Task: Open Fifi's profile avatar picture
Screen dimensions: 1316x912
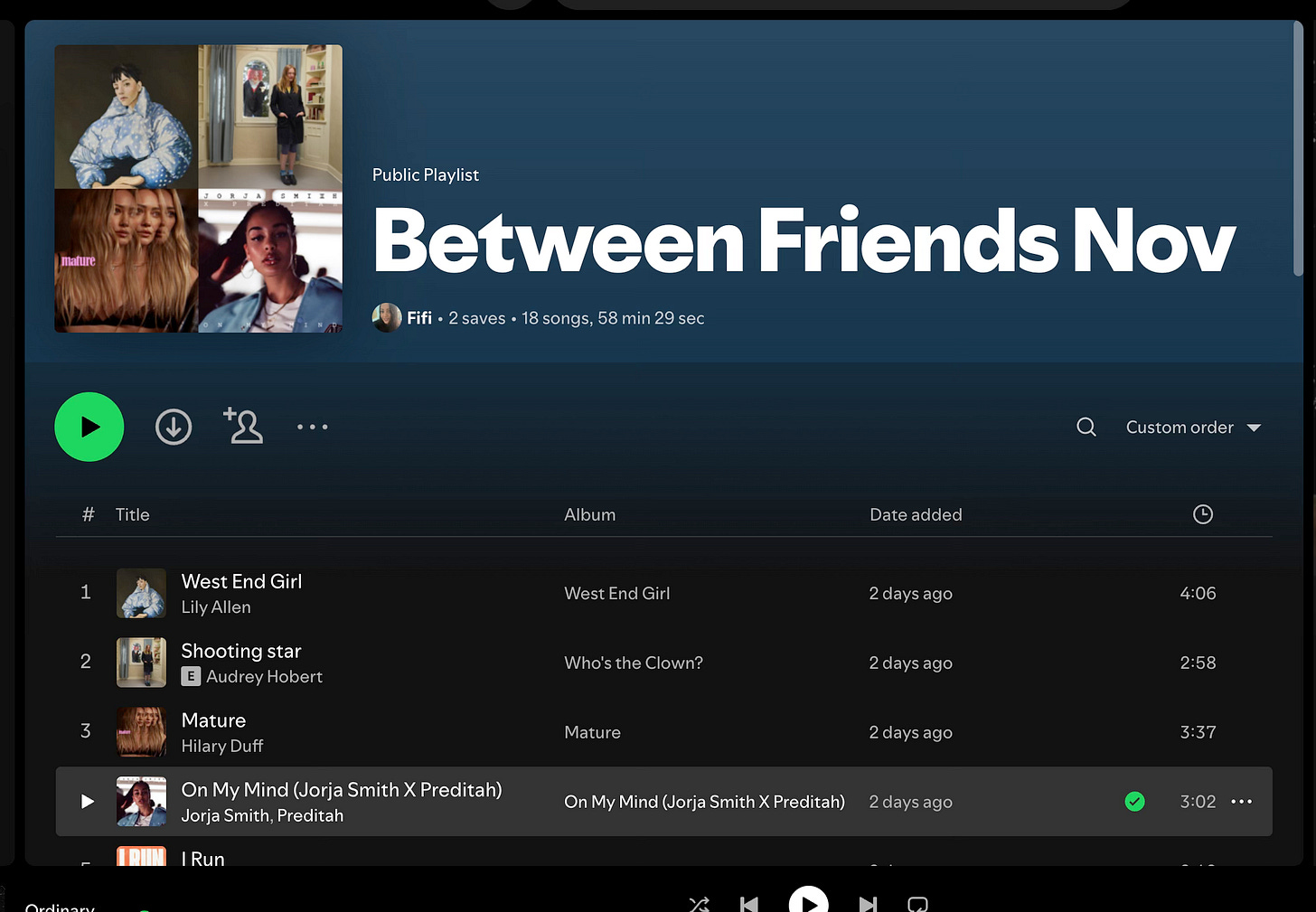Action: [x=387, y=318]
